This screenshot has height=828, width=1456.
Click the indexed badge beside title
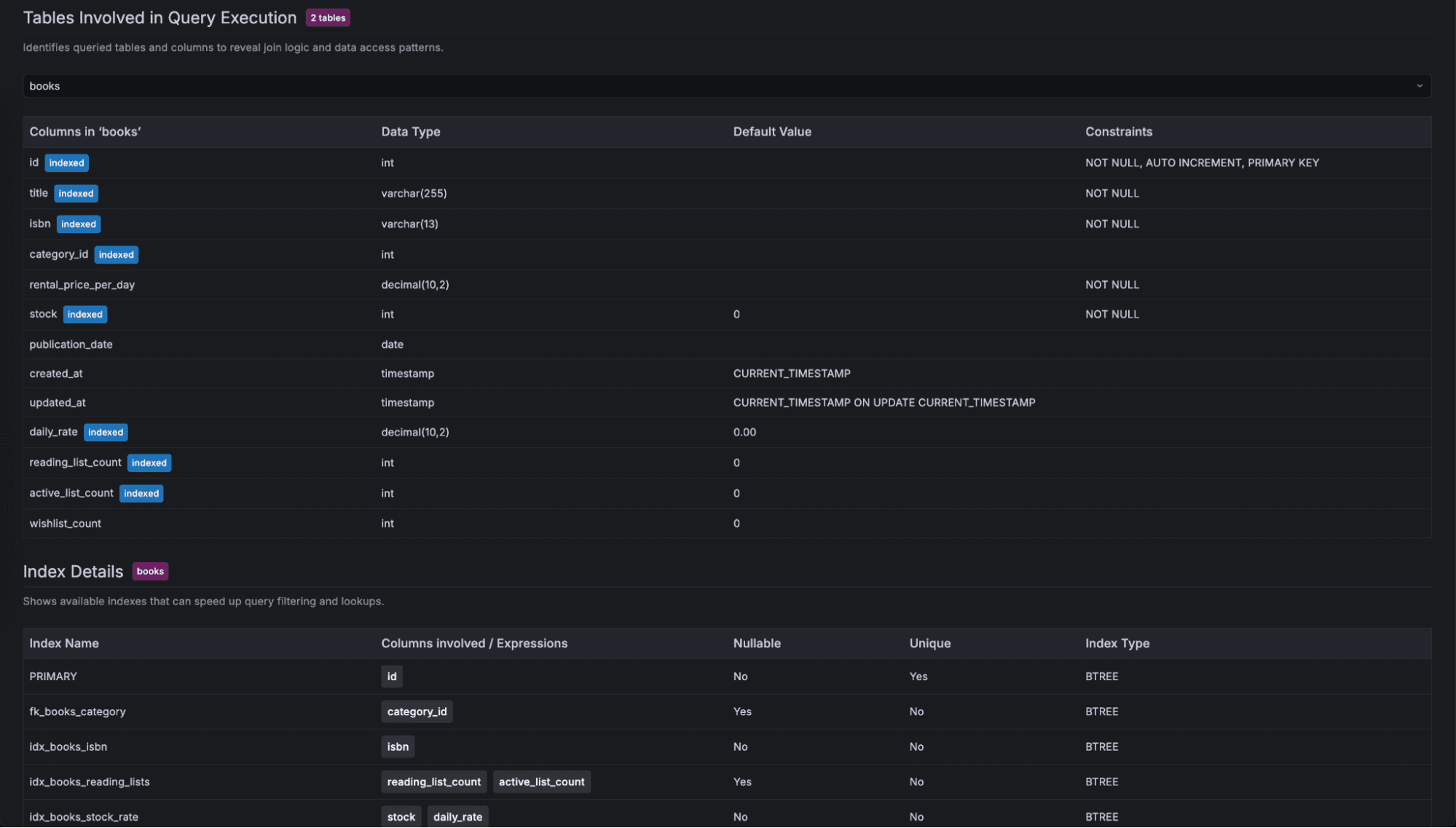[x=76, y=193]
